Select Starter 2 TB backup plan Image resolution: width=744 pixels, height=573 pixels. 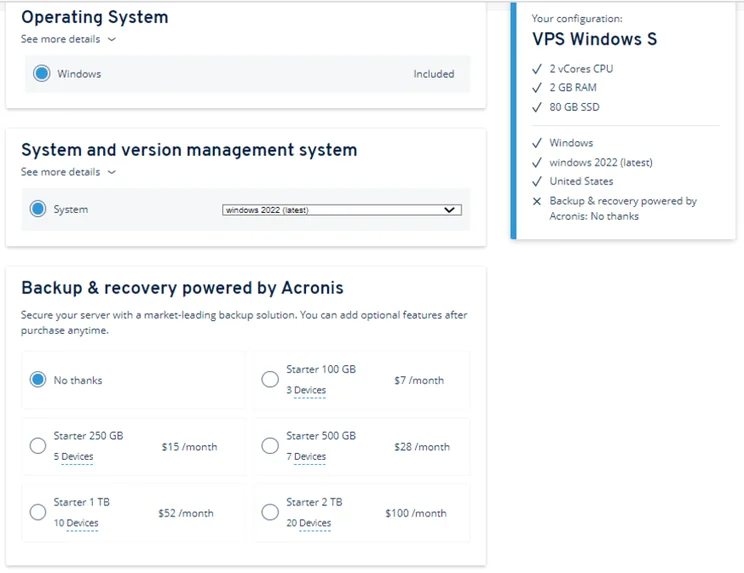[270, 512]
